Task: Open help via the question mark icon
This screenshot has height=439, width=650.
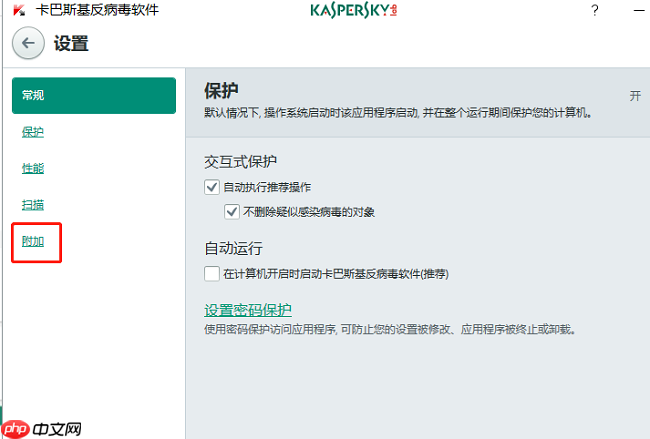Action: 595,10
